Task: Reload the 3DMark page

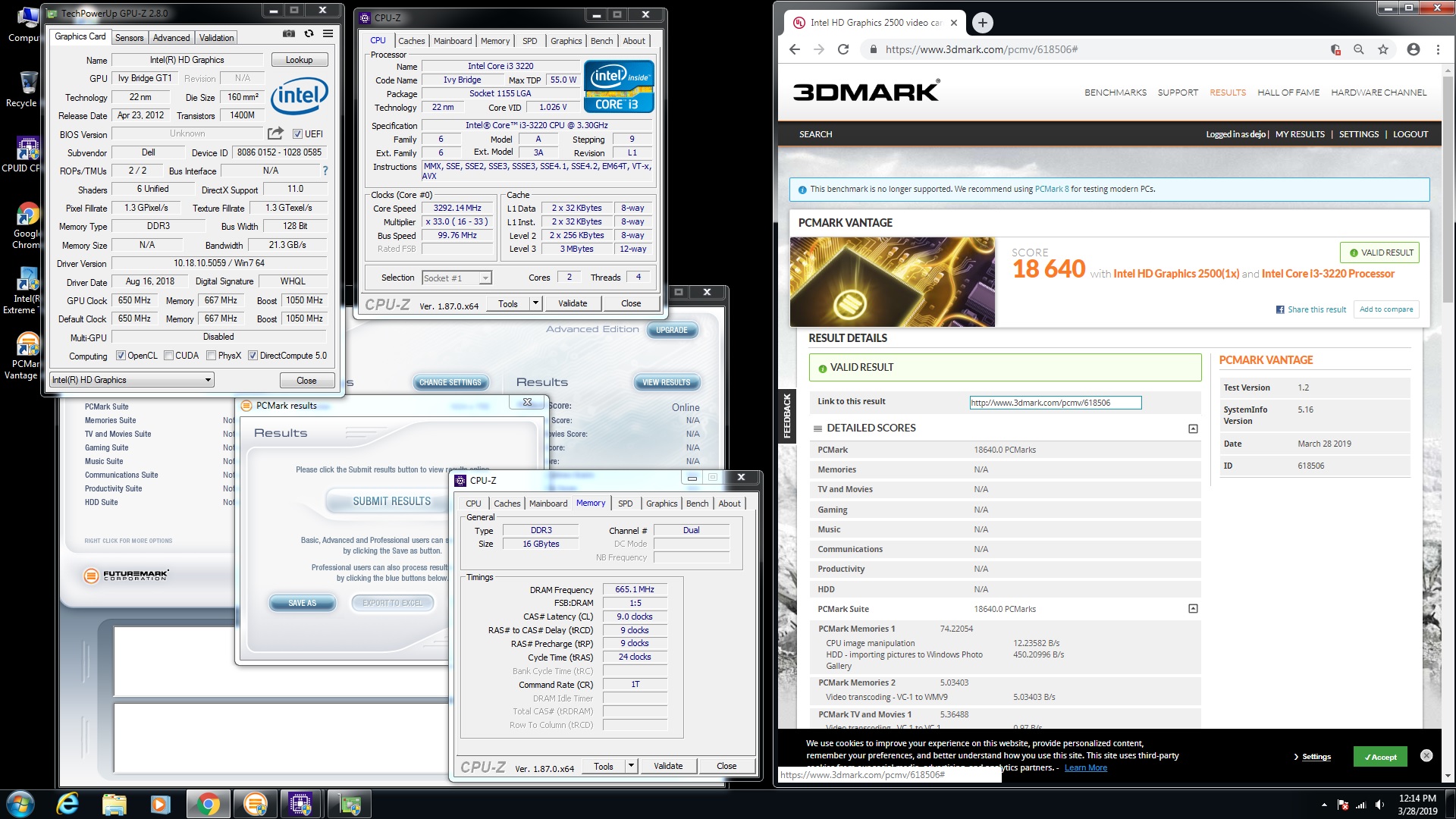Action: coord(843,49)
